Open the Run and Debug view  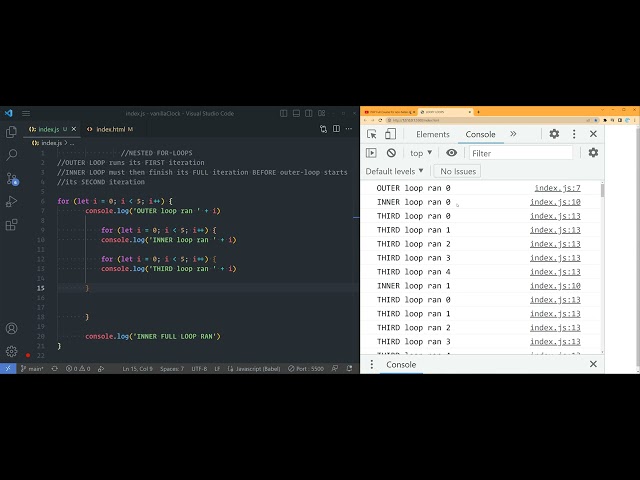[x=11, y=201]
